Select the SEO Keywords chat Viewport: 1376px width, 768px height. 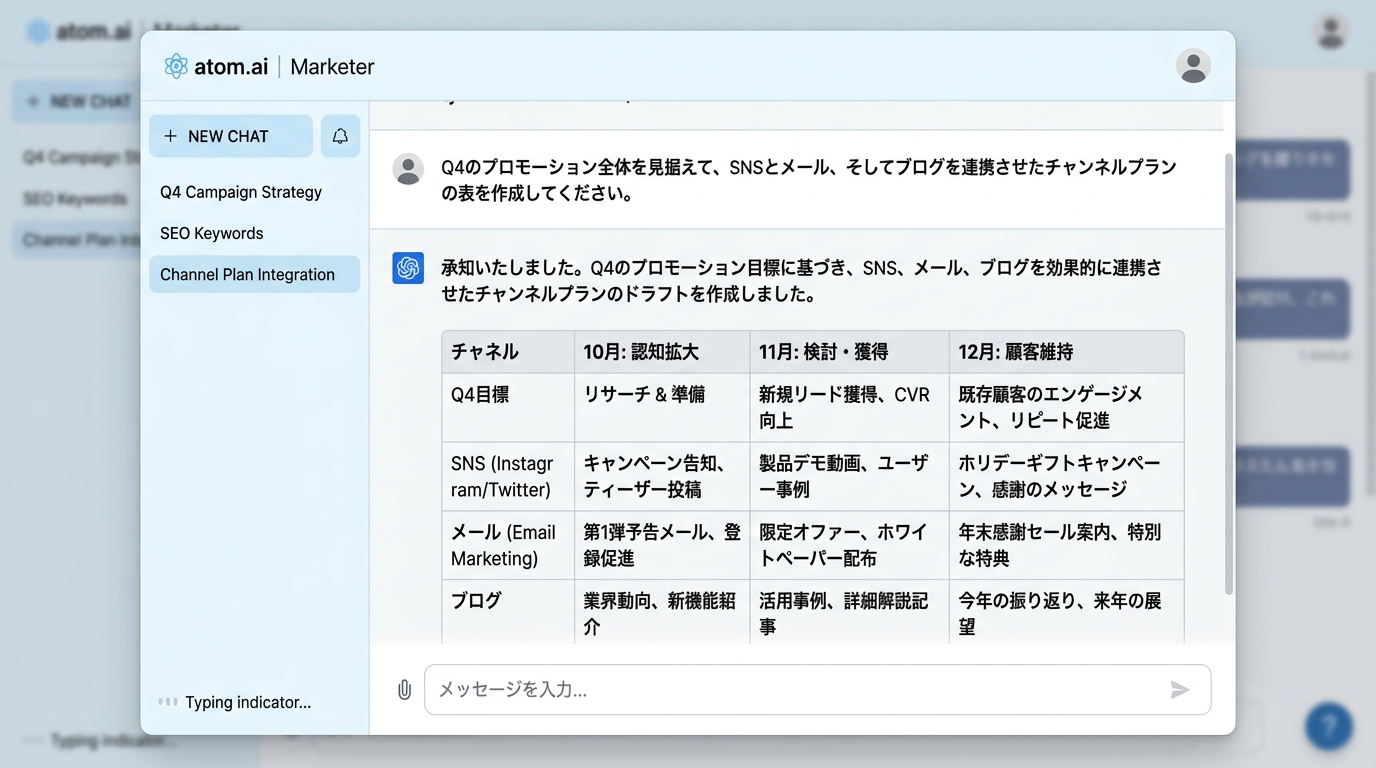212,233
